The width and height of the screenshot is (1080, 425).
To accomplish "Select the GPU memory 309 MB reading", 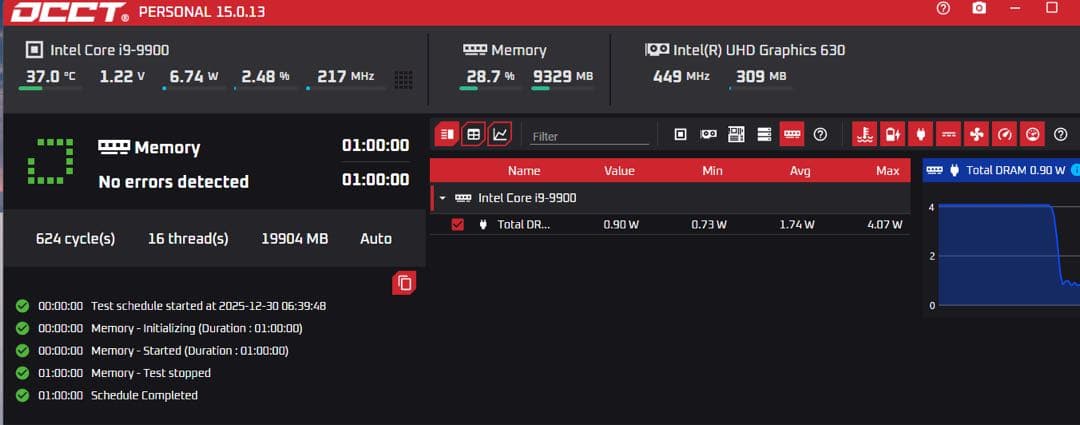I will [761, 76].
